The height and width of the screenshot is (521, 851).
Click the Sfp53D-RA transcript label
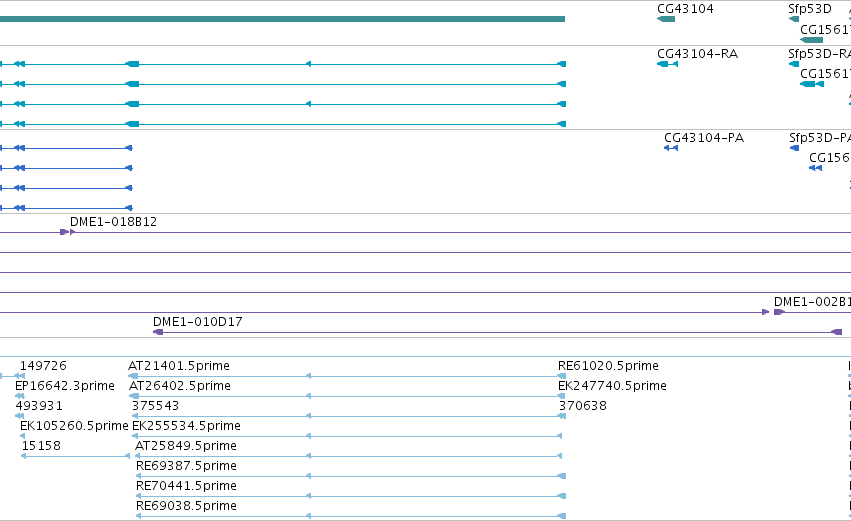click(820, 54)
